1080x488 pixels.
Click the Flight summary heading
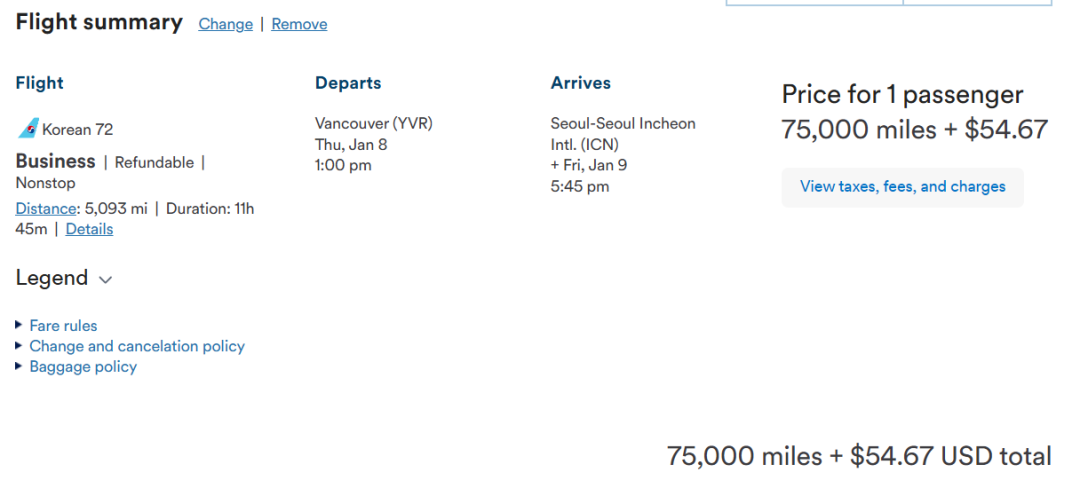coord(99,23)
